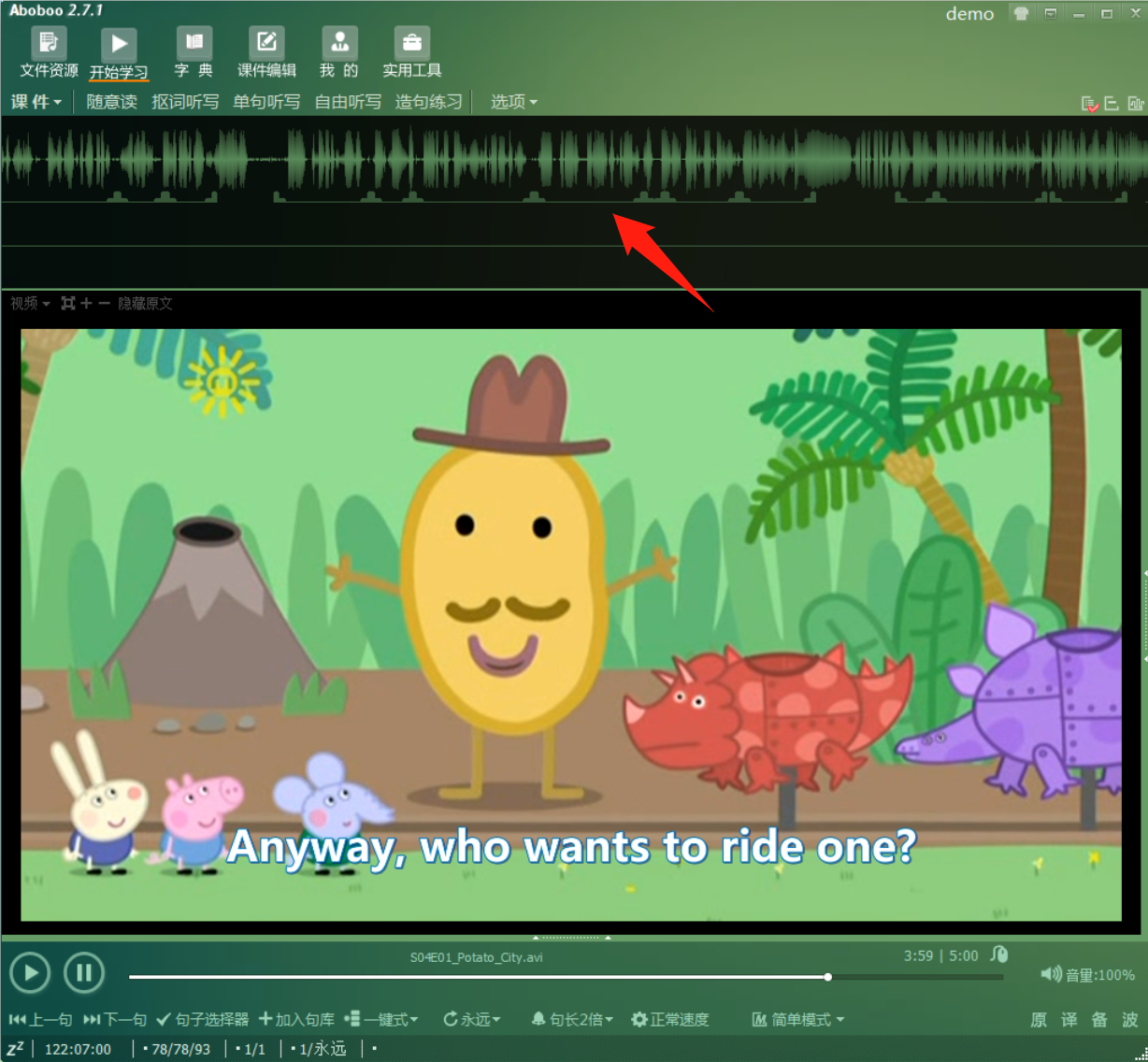
Task: Click the 122:07:00 time in status bar
Action: click(x=78, y=1049)
